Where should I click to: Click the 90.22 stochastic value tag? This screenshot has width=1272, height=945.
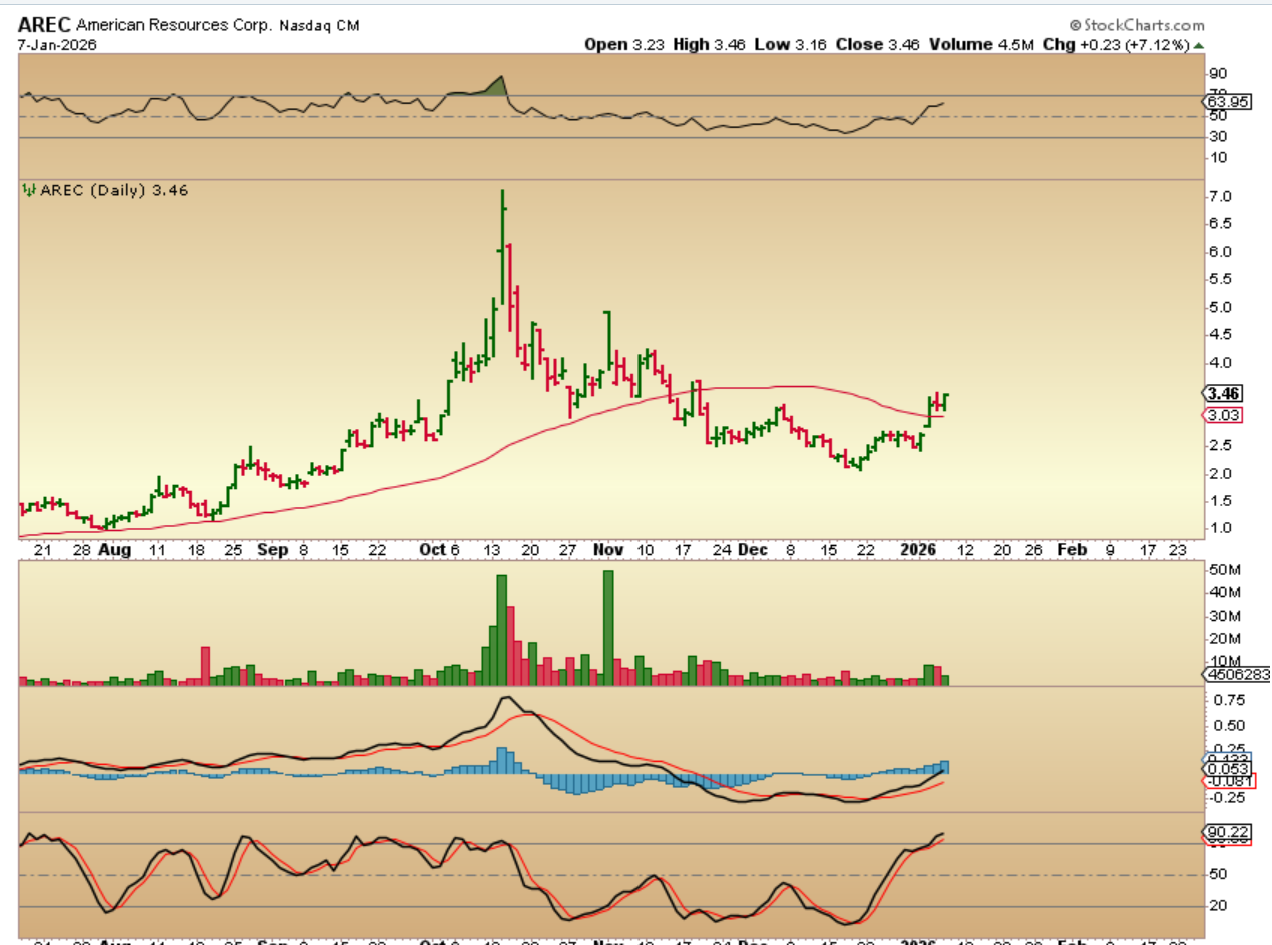[1222, 831]
